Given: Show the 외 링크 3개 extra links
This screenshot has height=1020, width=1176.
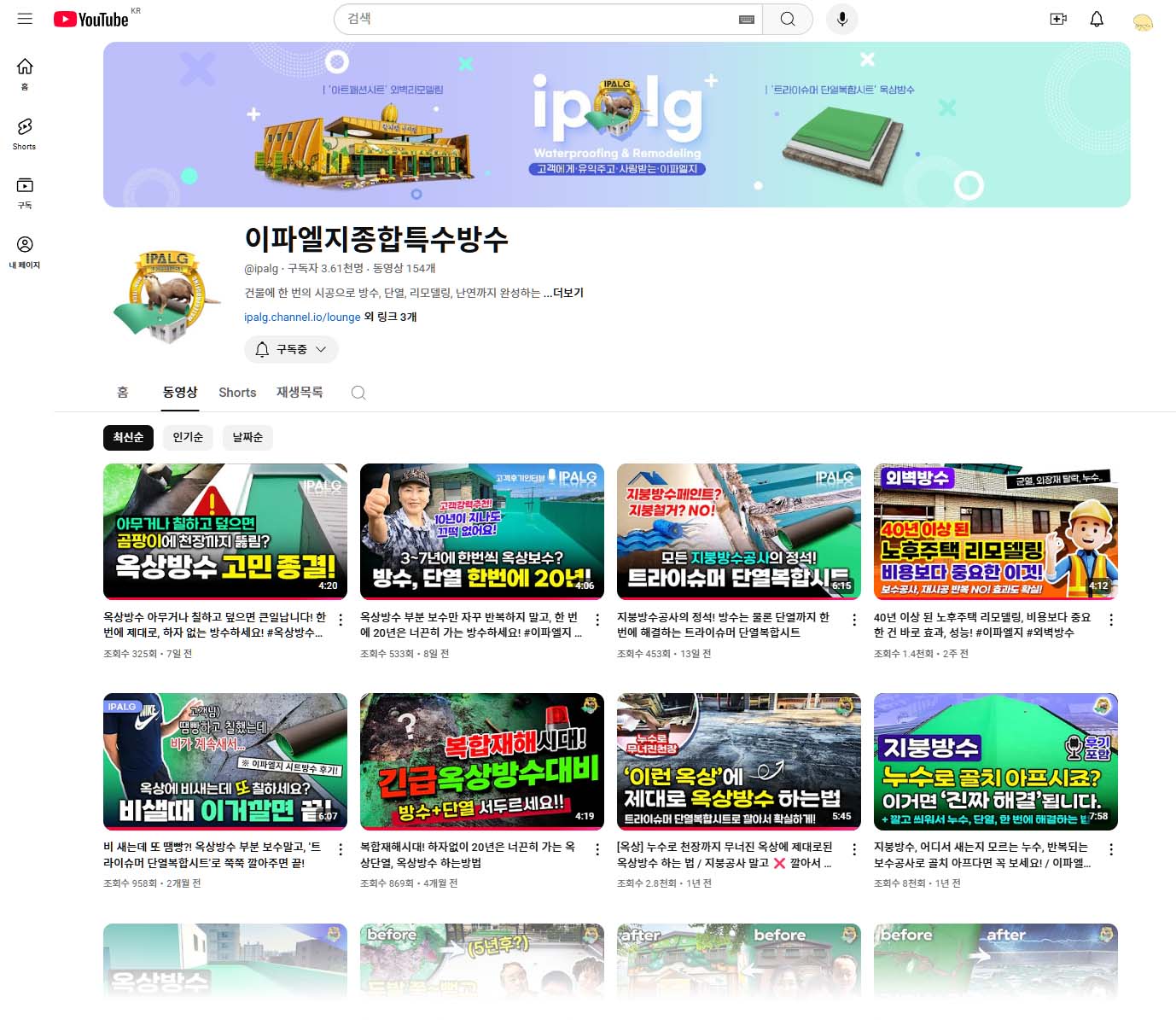Looking at the screenshot, I should click(x=391, y=317).
